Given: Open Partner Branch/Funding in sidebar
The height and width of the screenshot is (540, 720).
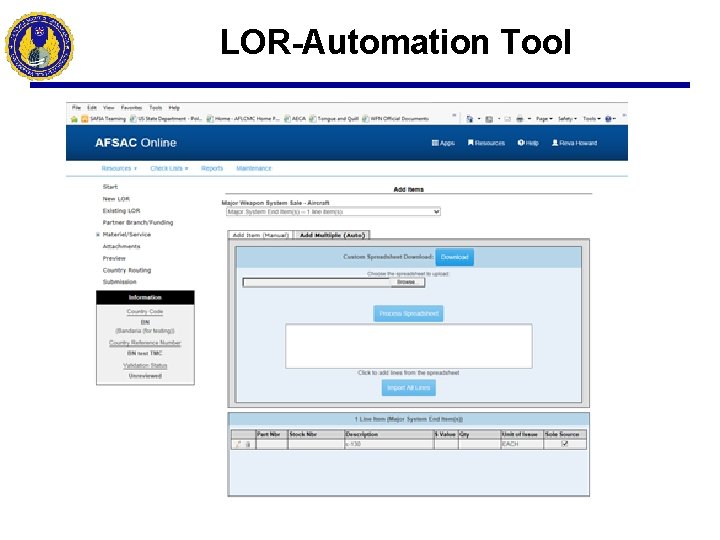Looking at the screenshot, I should click(138, 223).
